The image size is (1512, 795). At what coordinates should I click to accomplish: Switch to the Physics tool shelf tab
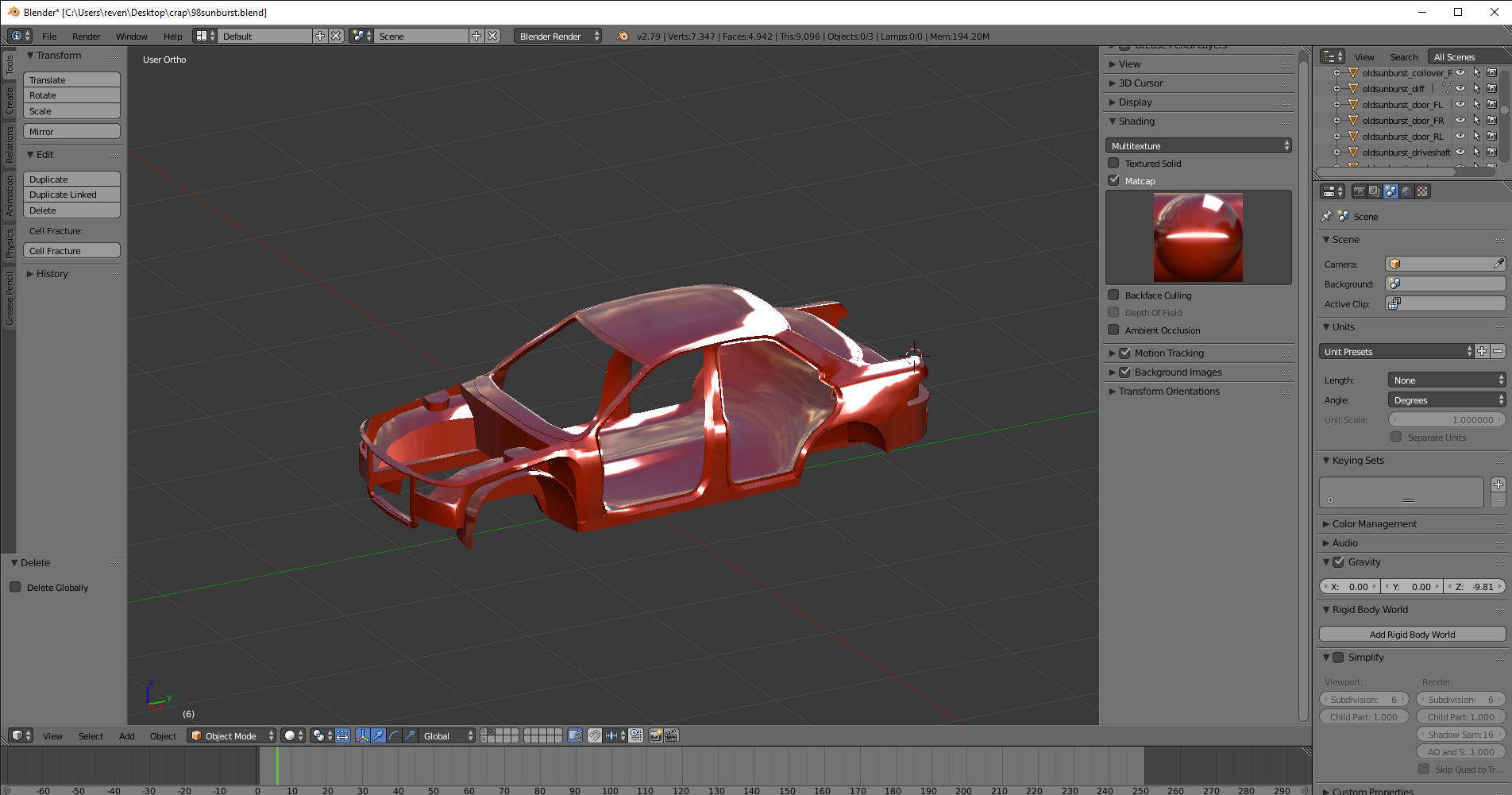[10, 243]
